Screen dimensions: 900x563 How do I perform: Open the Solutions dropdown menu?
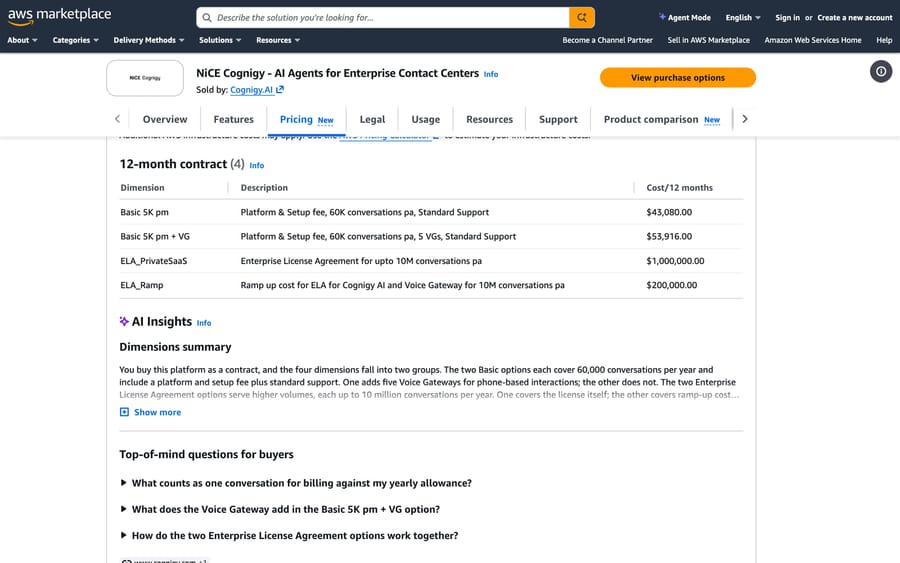point(220,40)
